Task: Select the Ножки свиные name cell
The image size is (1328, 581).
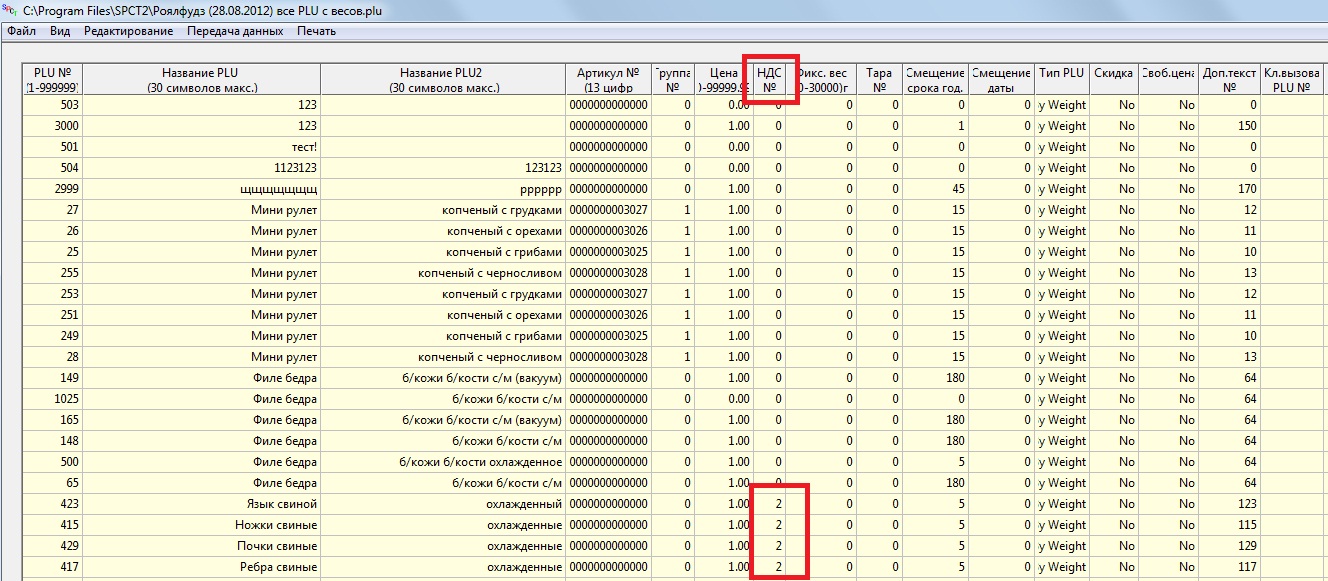Action: [200, 525]
